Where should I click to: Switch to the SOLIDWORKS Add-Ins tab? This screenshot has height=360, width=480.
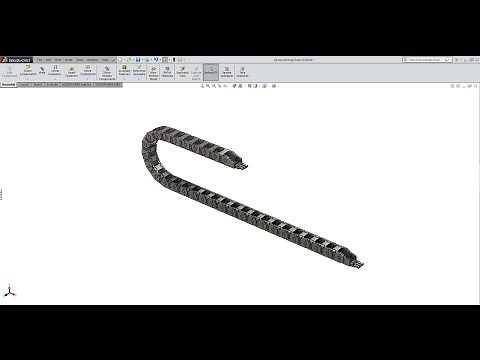click(x=76, y=85)
